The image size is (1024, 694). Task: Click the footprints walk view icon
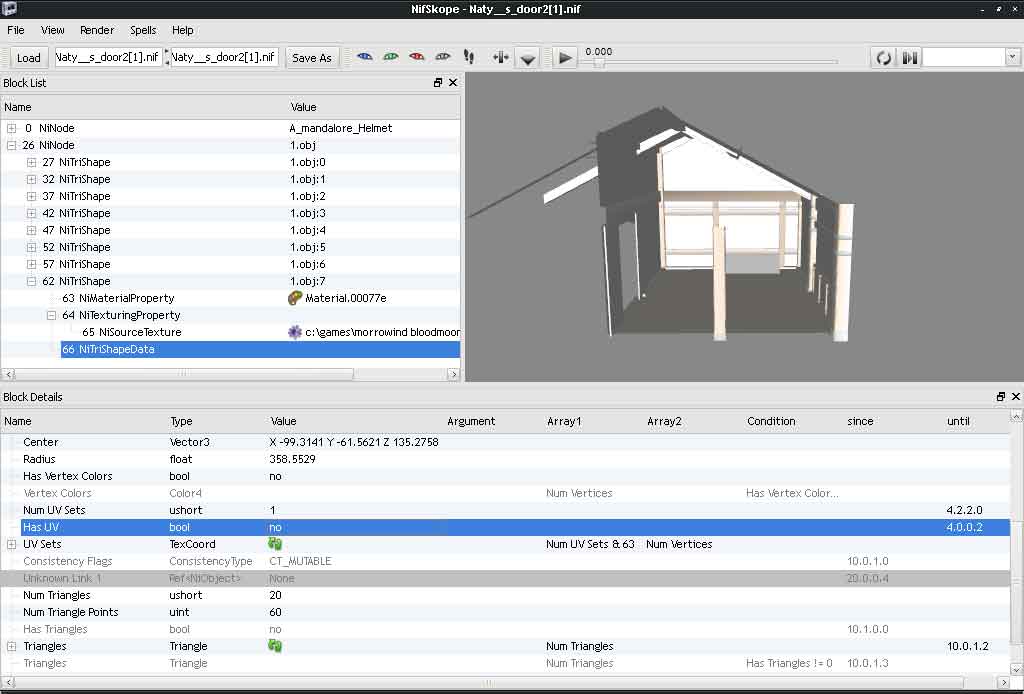[x=468, y=57]
